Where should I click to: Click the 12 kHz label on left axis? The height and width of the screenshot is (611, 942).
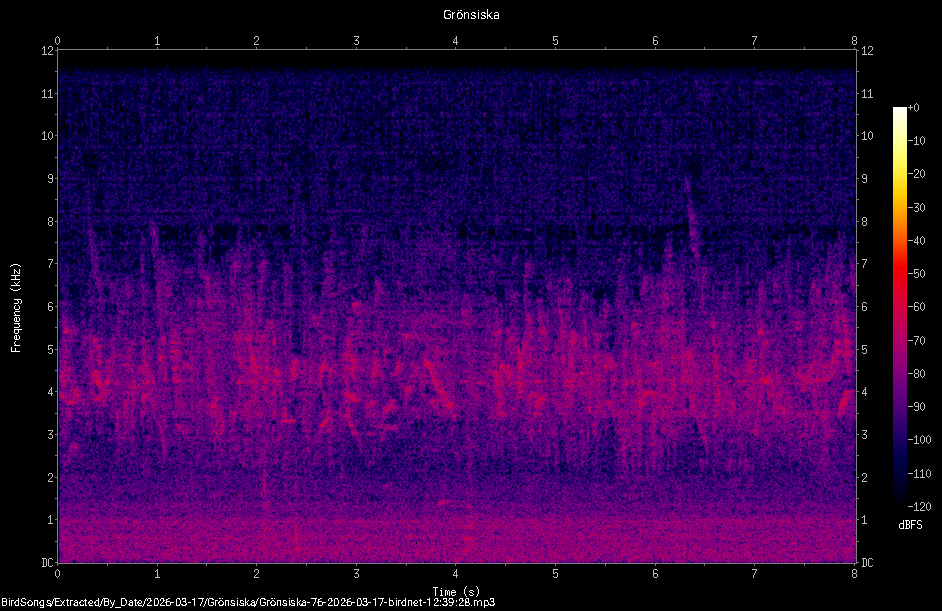(x=47, y=51)
